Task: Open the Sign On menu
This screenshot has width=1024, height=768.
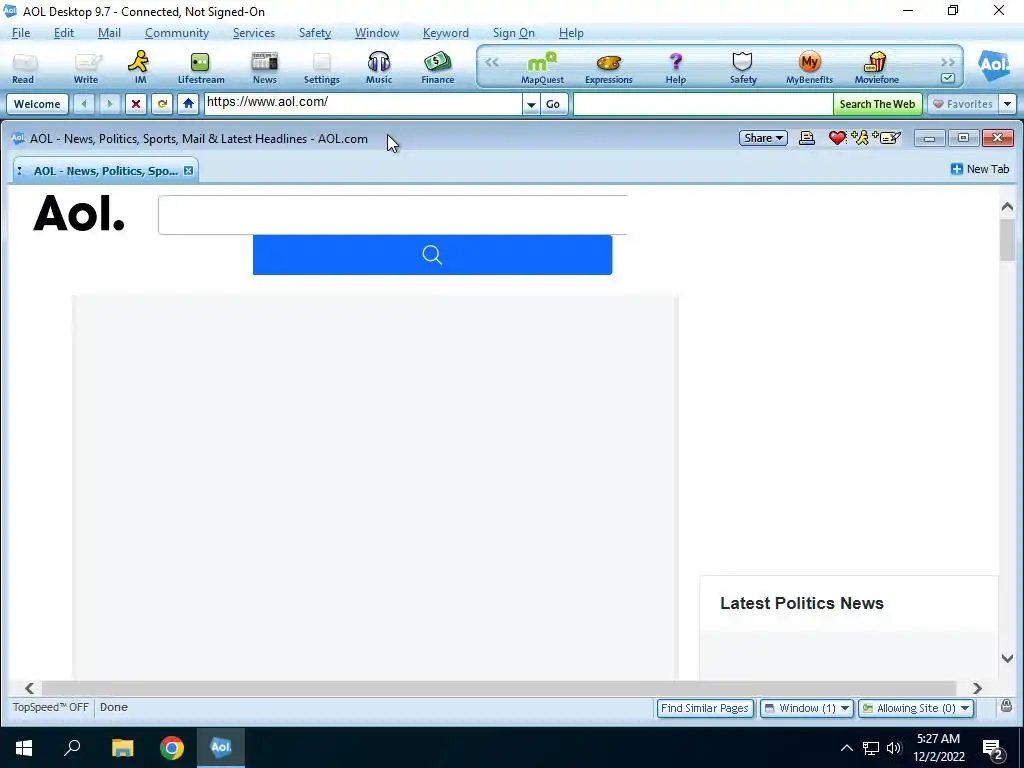Action: pos(513,33)
